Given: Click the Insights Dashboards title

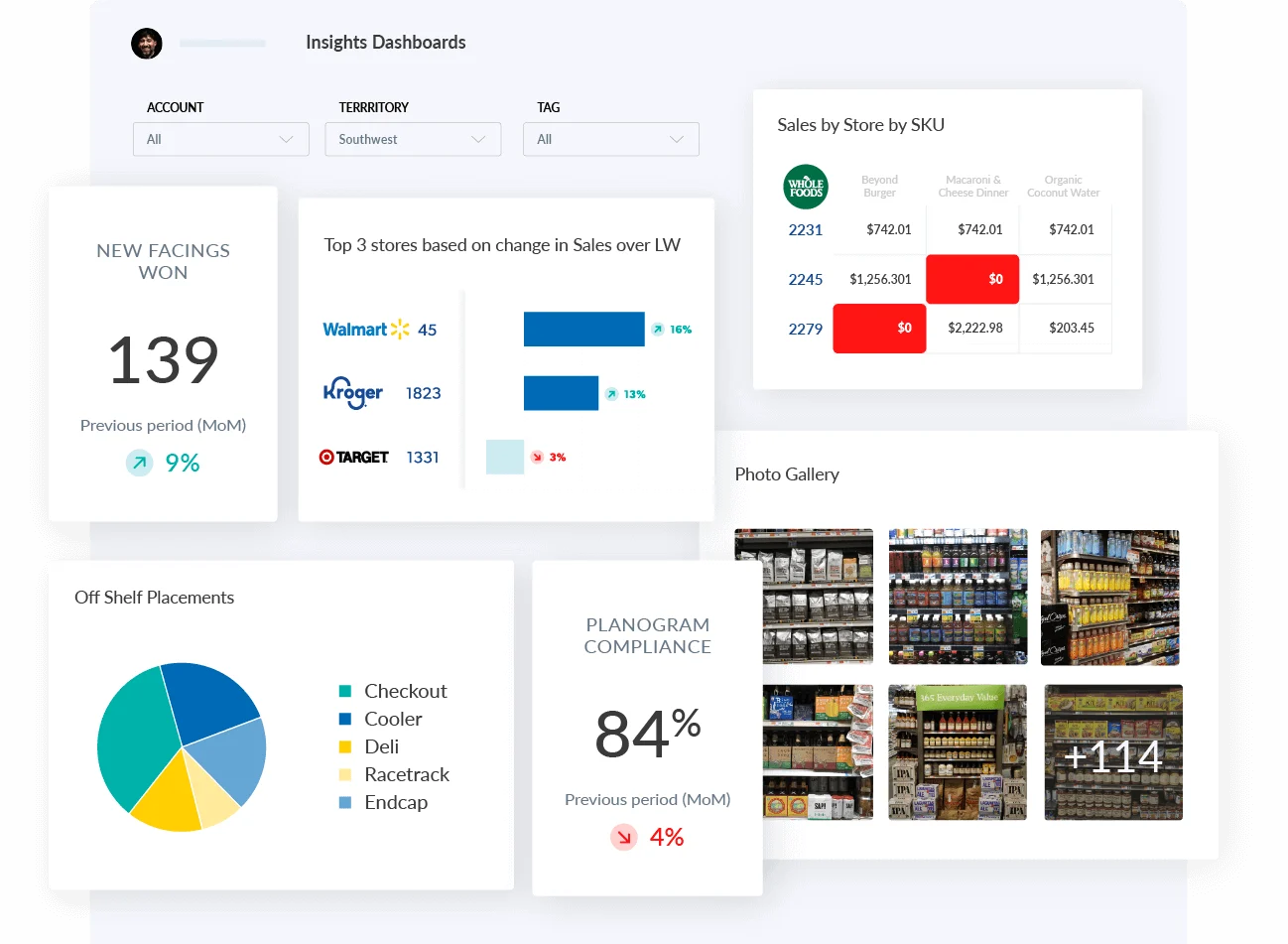Looking at the screenshot, I should coord(386,43).
